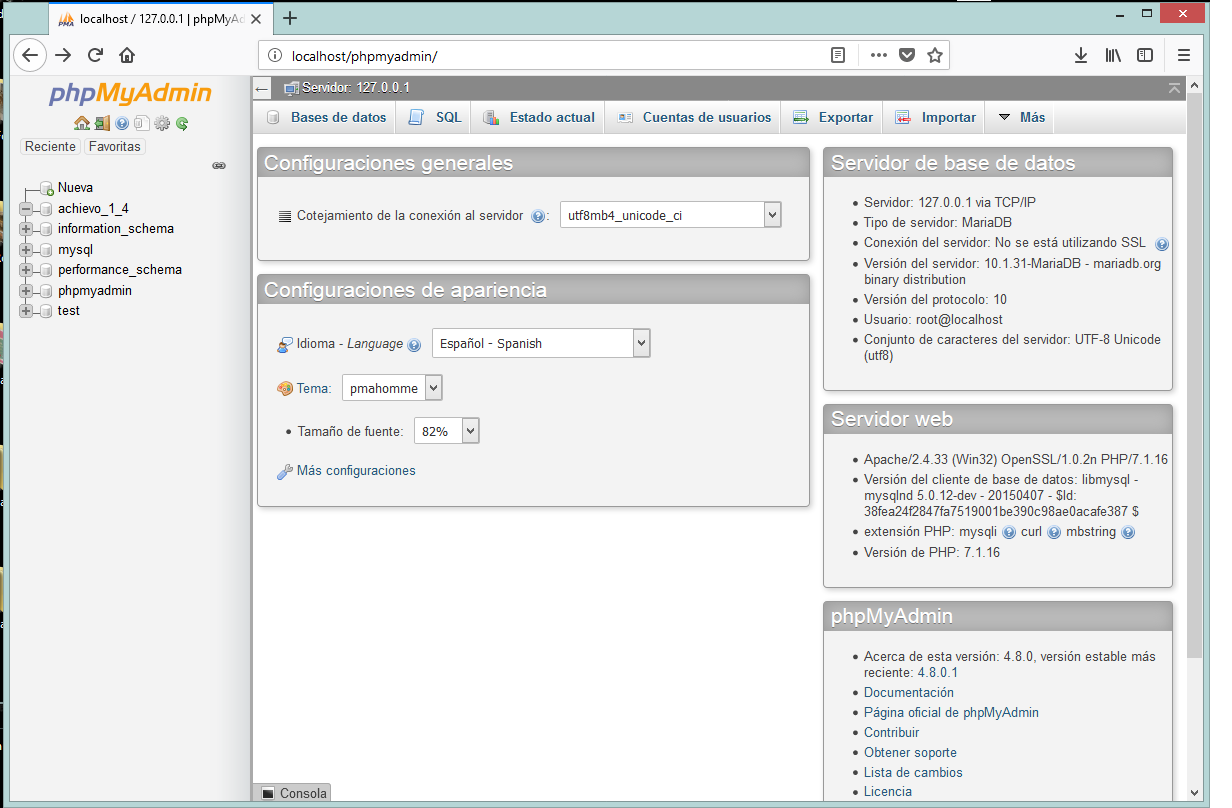Expand the phpmyadmin database node
This screenshot has width=1232, height=808.
(26, 291)
